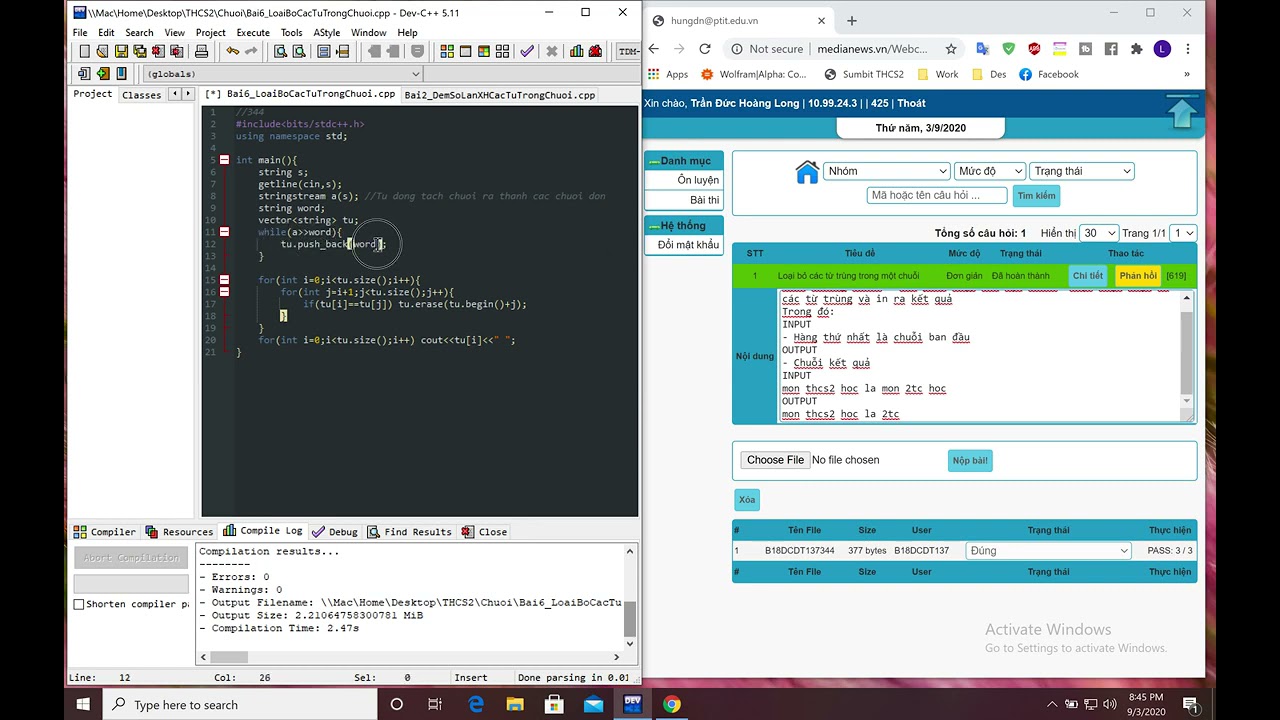Click the home icon on the web page
Image resolution: width=1280 pixels, height=720 pixels.
(x=806, y=172)
